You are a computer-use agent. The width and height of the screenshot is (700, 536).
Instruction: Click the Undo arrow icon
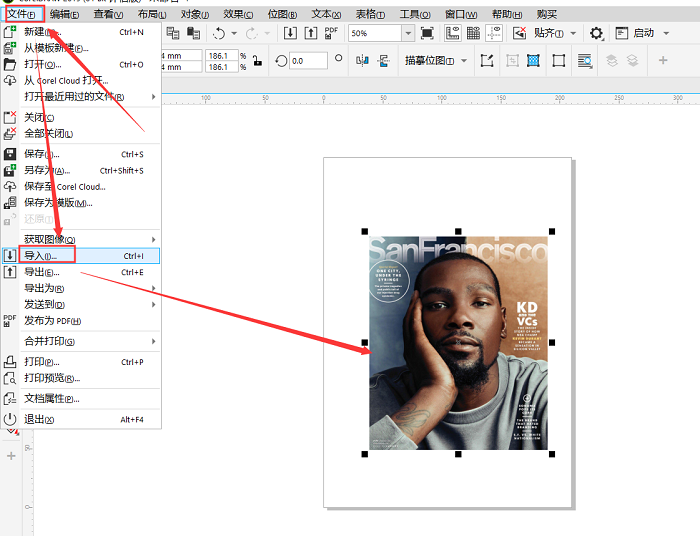click(x=220, y=33)
